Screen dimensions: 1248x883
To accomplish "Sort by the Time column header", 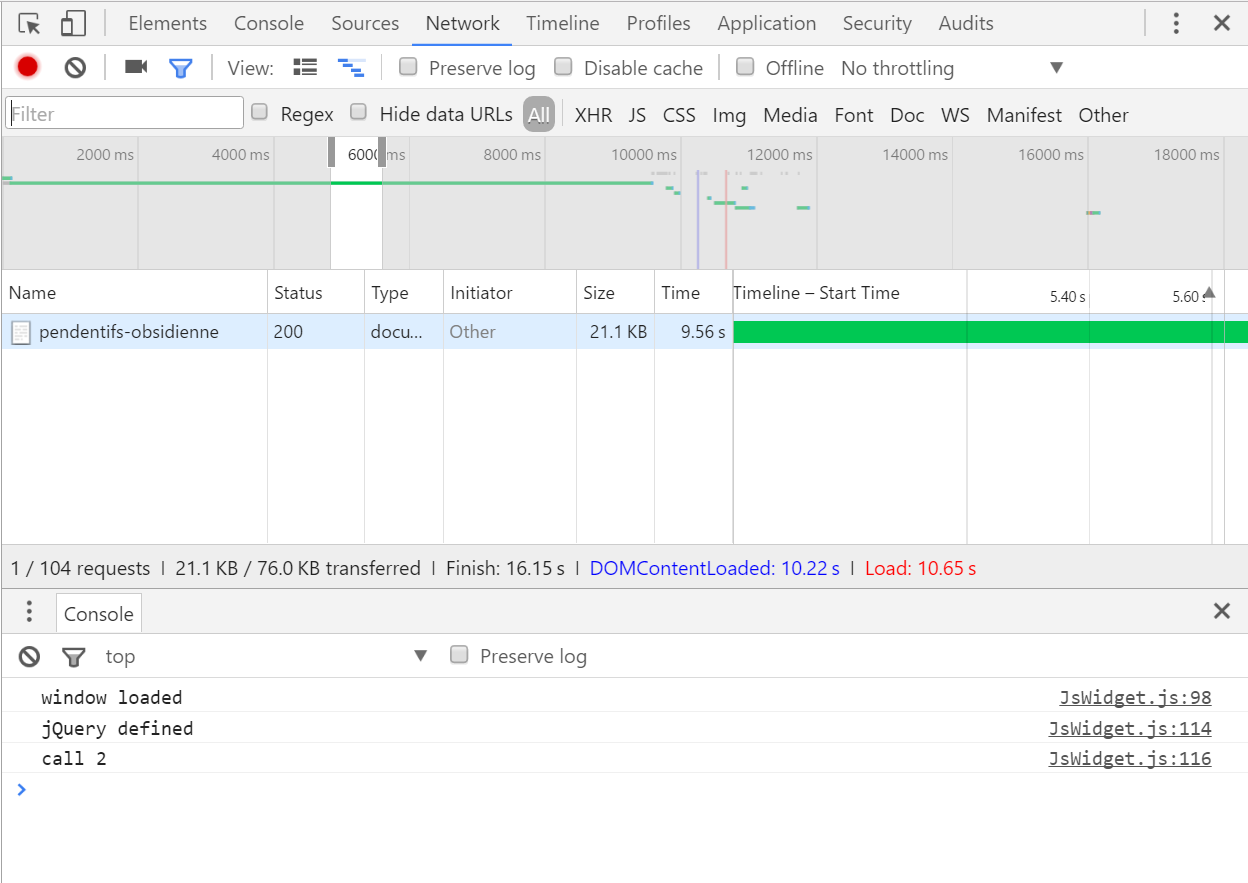I will pos(693,293).
